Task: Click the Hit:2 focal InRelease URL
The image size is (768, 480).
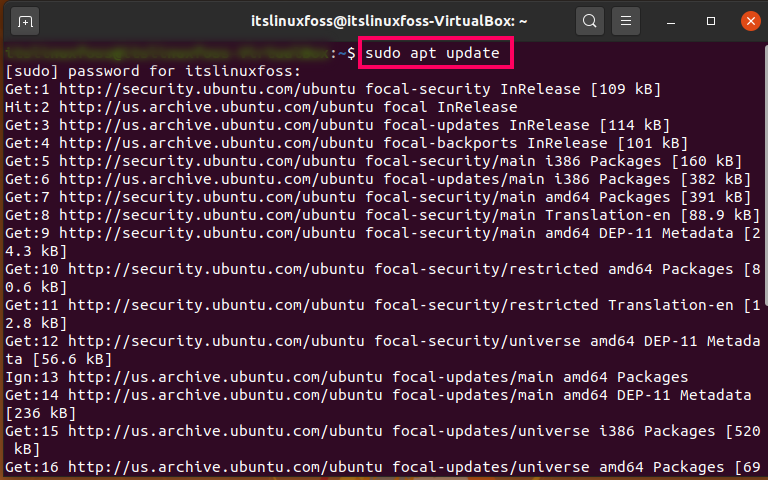Action: coord(216,107)
